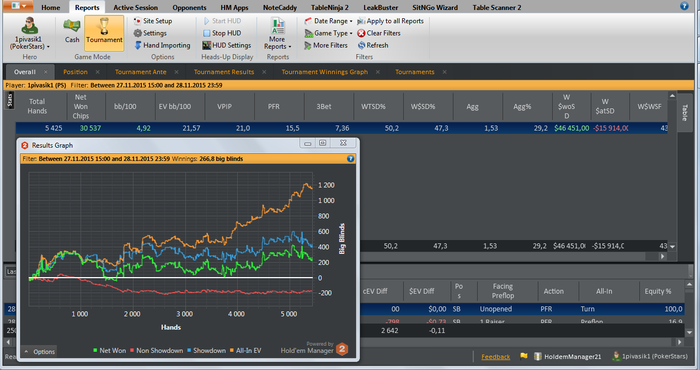This screenshot has width=700, height=370.
Task: Sort hands by Equity % column
Action: tap(658, 291)
